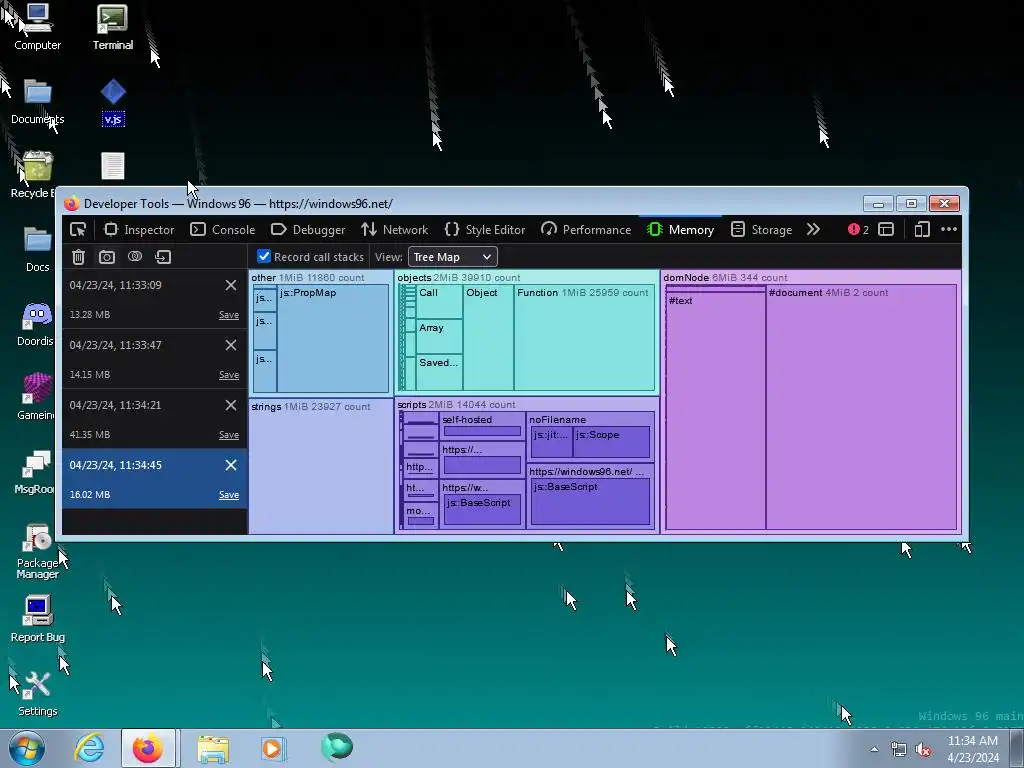
Task: Open the media player taskbar icon
Action: pos(273,748)
